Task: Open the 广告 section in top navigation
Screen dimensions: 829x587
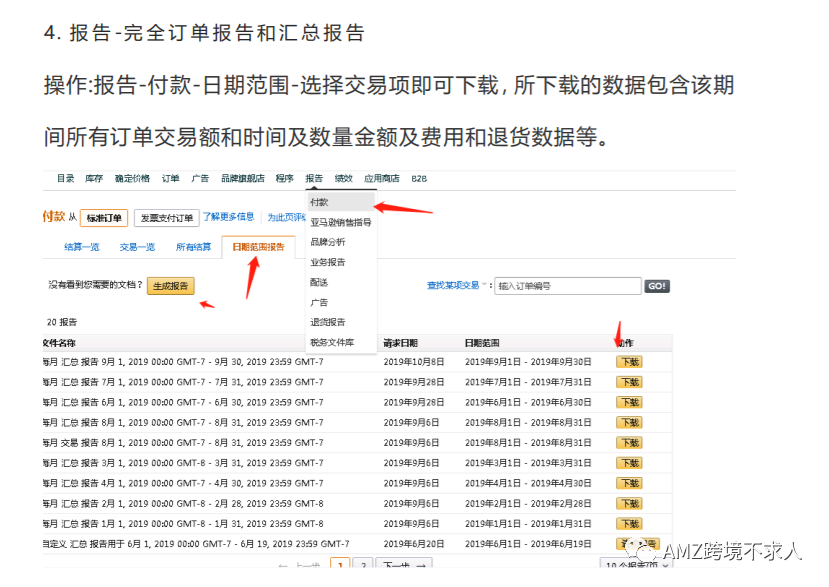Action: coord(198,178)
